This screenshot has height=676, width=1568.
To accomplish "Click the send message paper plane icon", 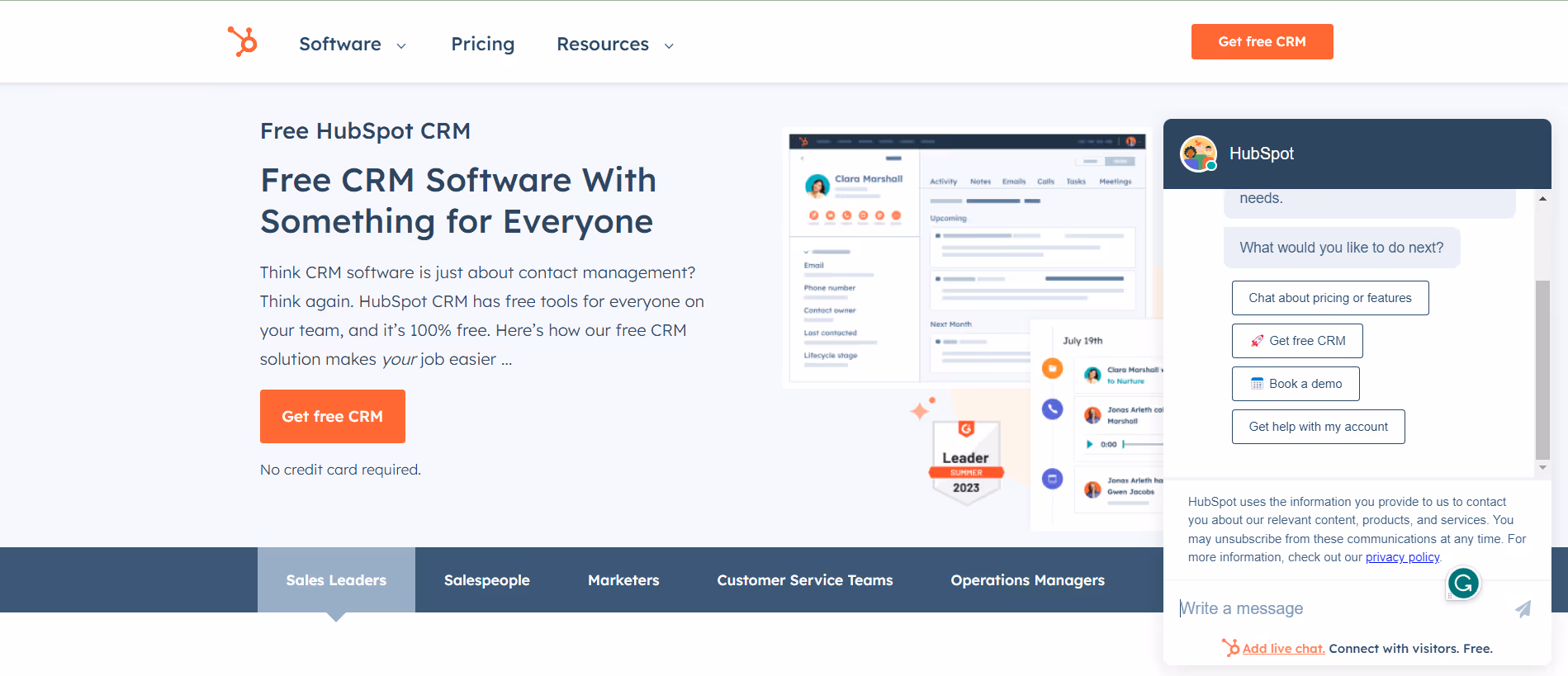I will click(1523, 609).
